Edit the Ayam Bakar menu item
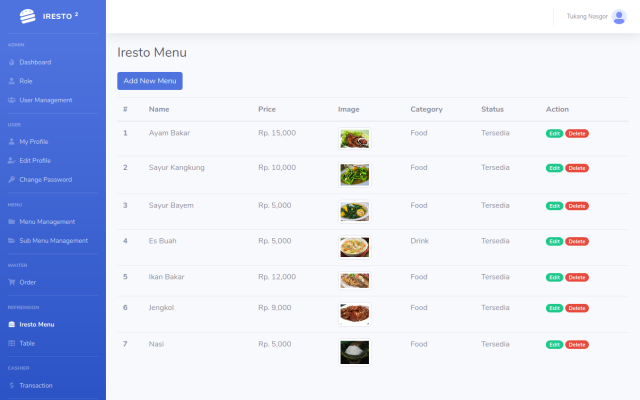Screen dimensions: 640x400 click(x=554, y=133)
